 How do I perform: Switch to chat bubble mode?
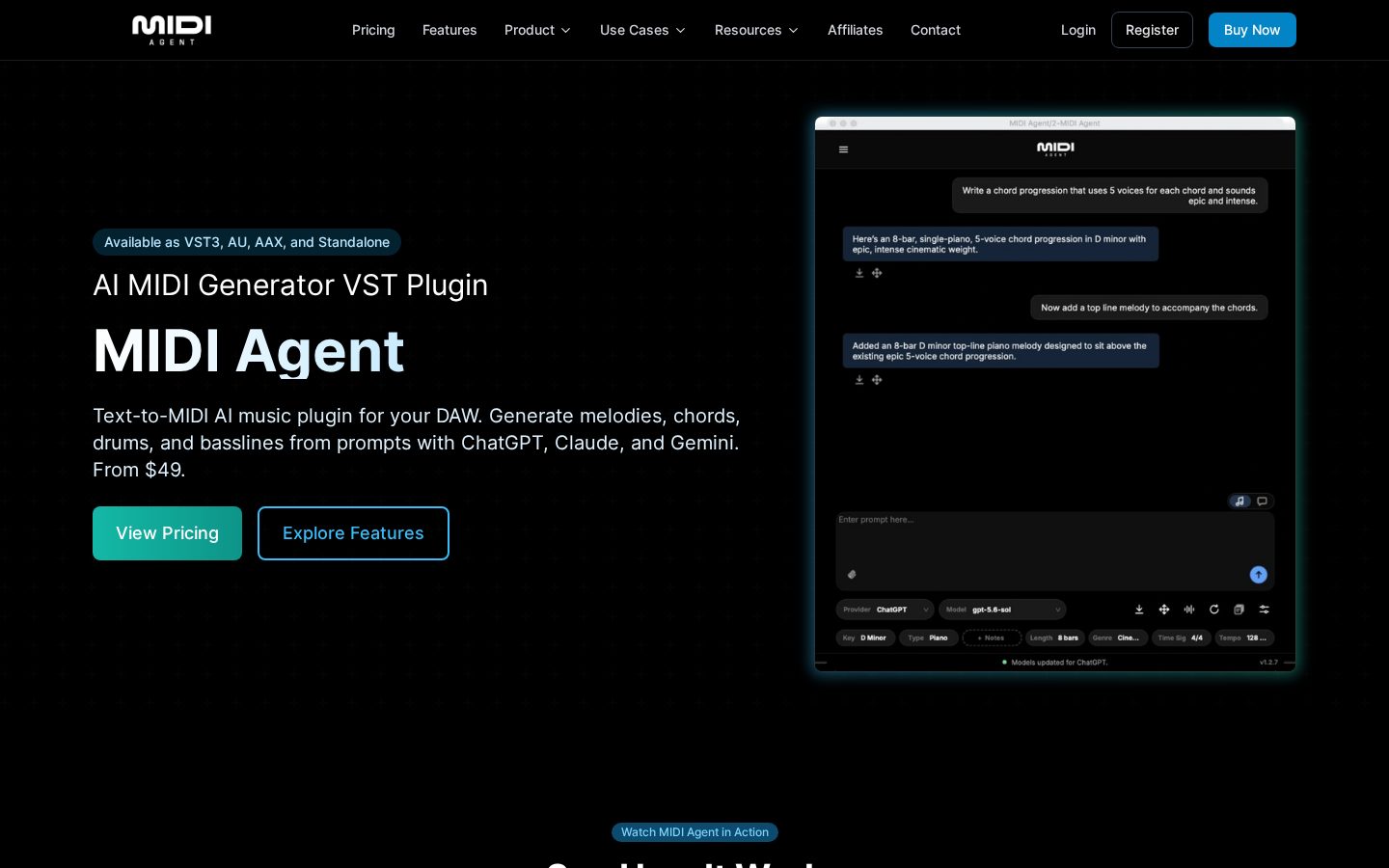(1263, 502)
